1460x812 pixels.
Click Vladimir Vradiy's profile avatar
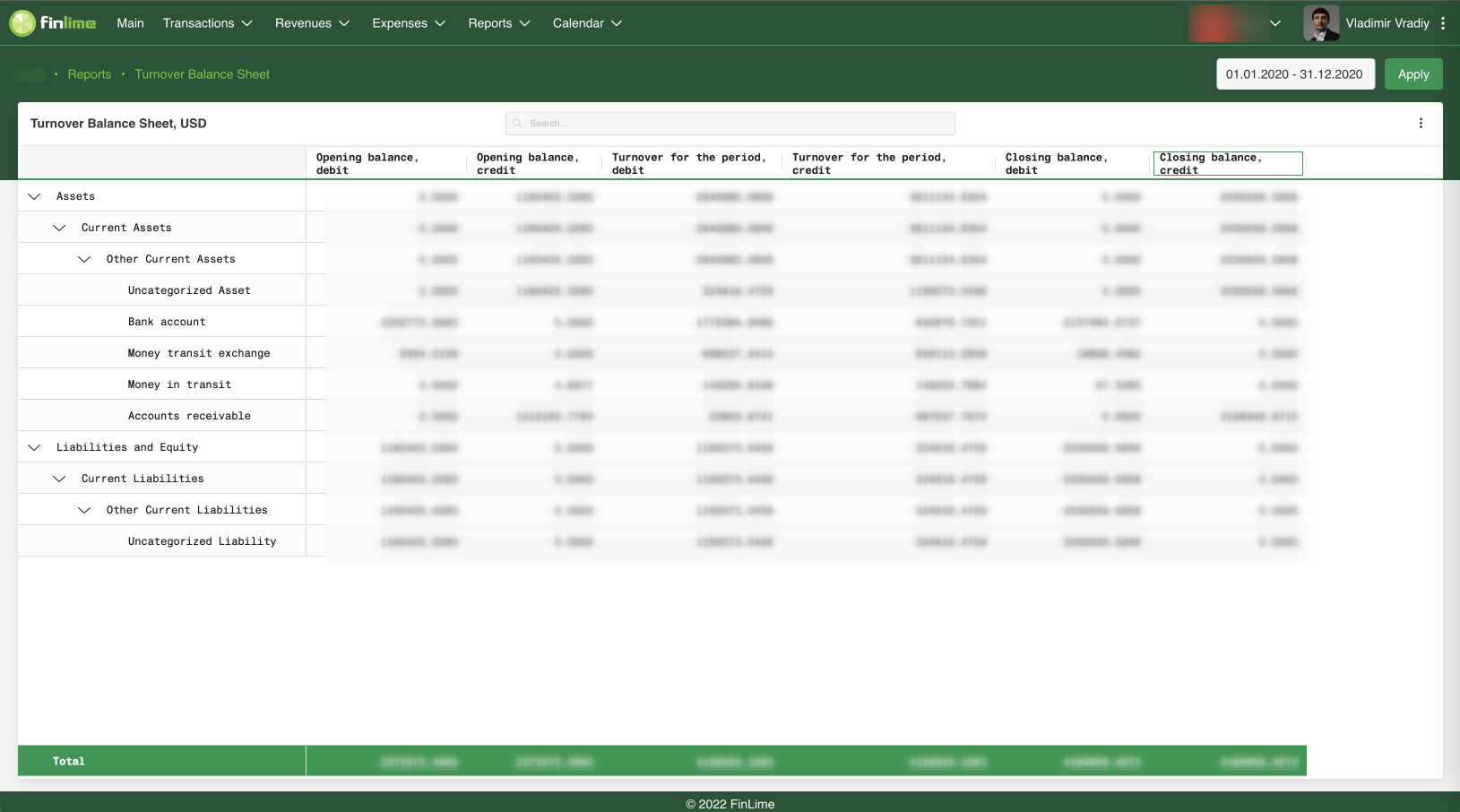[1320, 23]
